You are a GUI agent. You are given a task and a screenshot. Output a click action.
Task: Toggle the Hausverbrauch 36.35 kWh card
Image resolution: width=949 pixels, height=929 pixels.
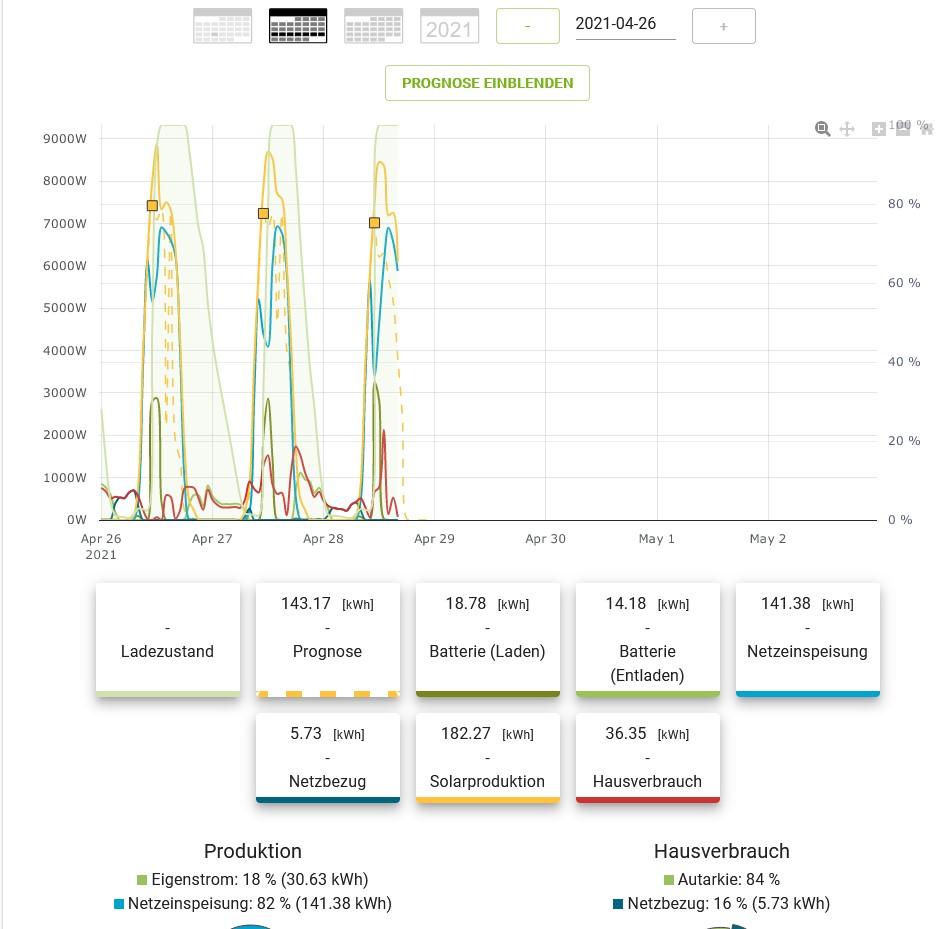[x=648, y=758]
